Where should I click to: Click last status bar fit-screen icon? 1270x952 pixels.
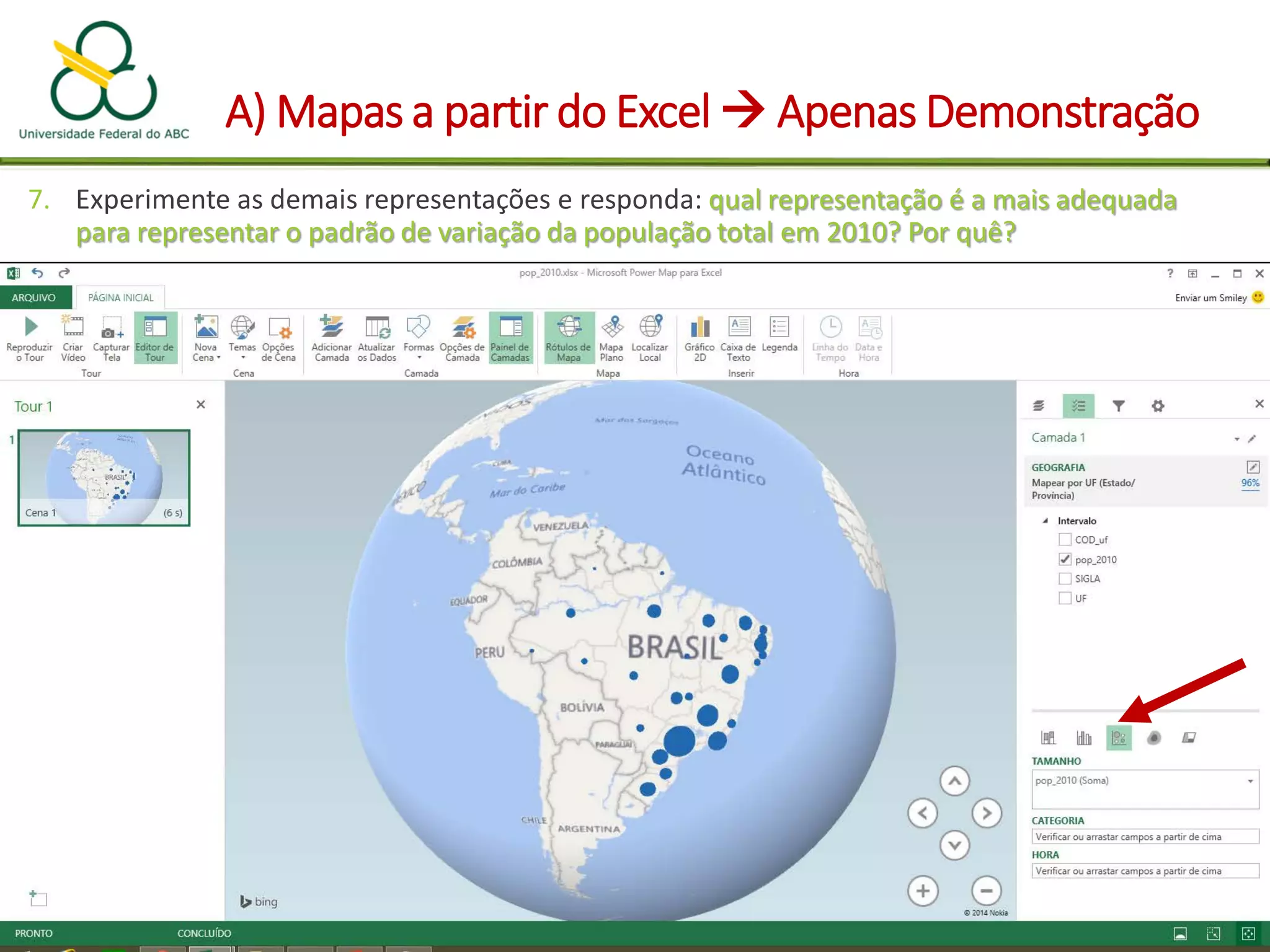click(1248, 933)
